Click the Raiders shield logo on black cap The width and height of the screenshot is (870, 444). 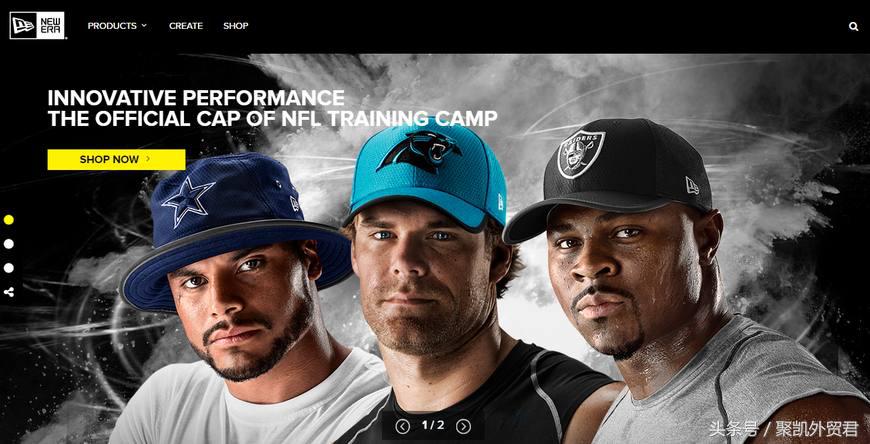coord(581,153)
